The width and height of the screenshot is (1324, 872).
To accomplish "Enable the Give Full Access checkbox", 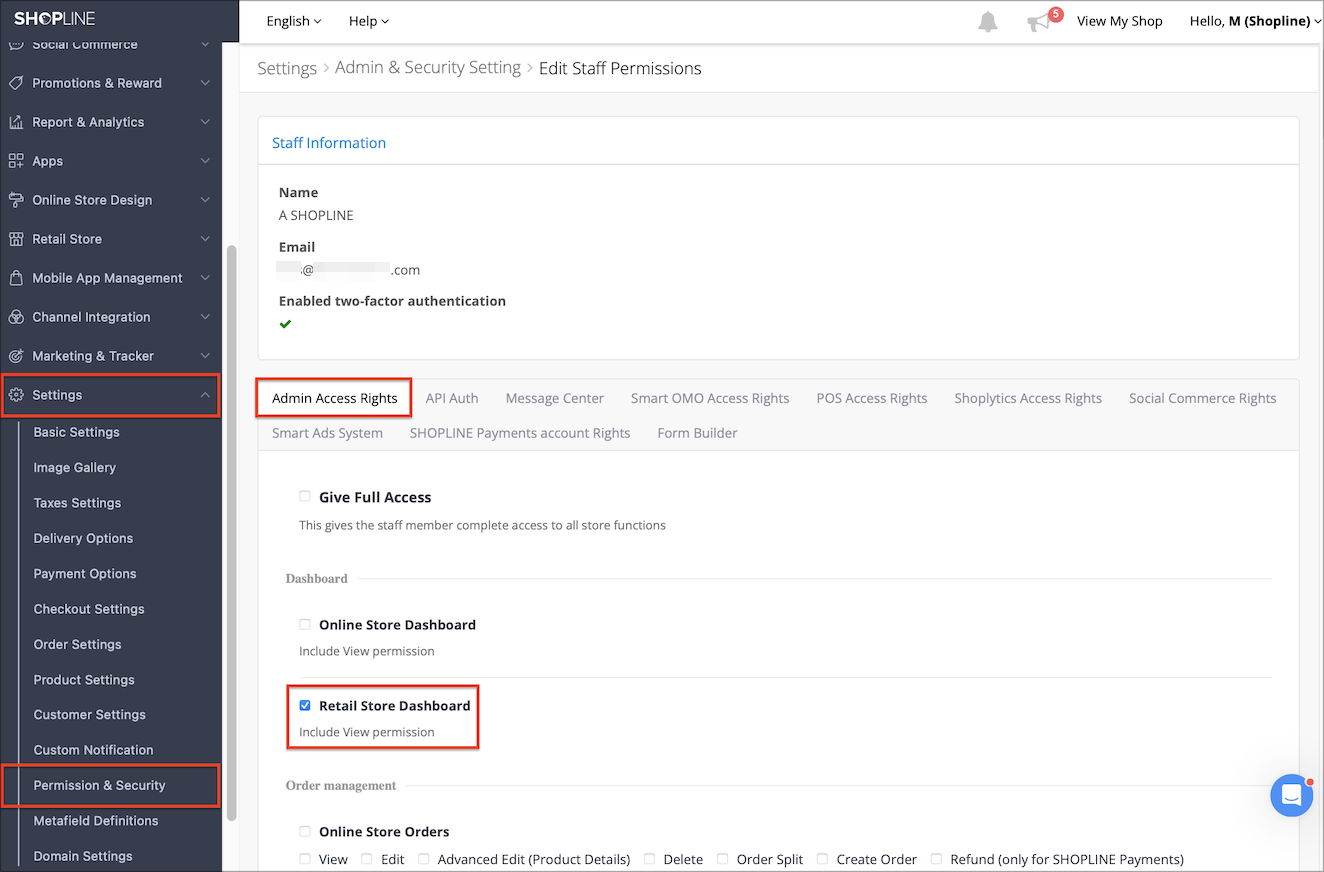I will [305, 496].
